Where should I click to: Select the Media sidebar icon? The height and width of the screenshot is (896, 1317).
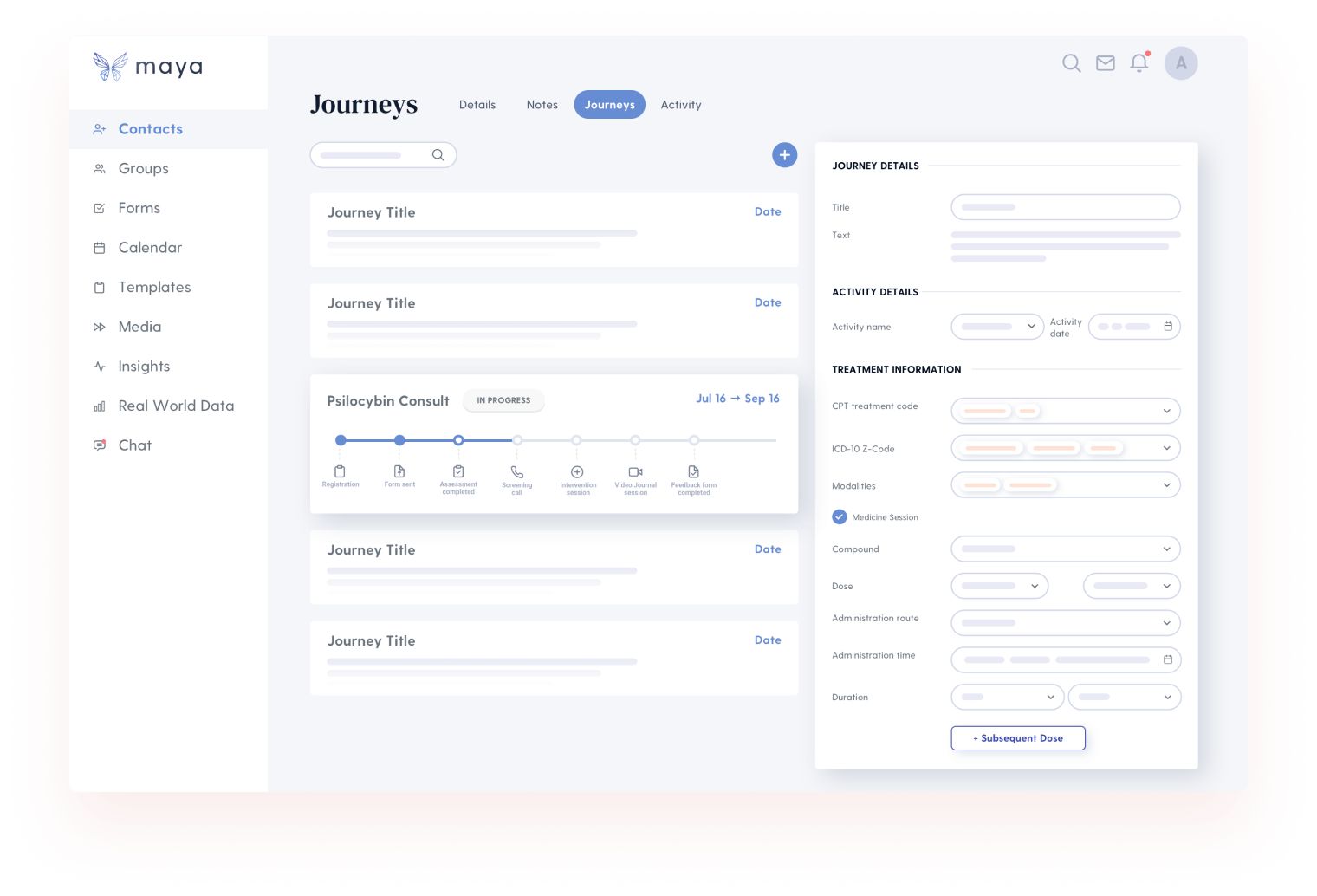[x=100, y=327]
